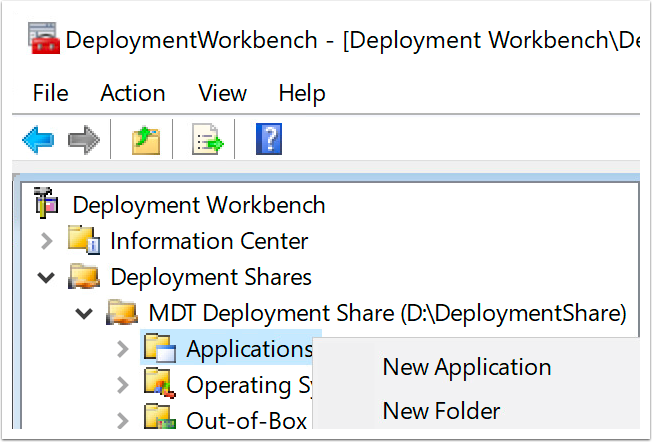Select the Operating Systems tree label
The width and height of the screenshot is (652, 442).
pos(249,385)
